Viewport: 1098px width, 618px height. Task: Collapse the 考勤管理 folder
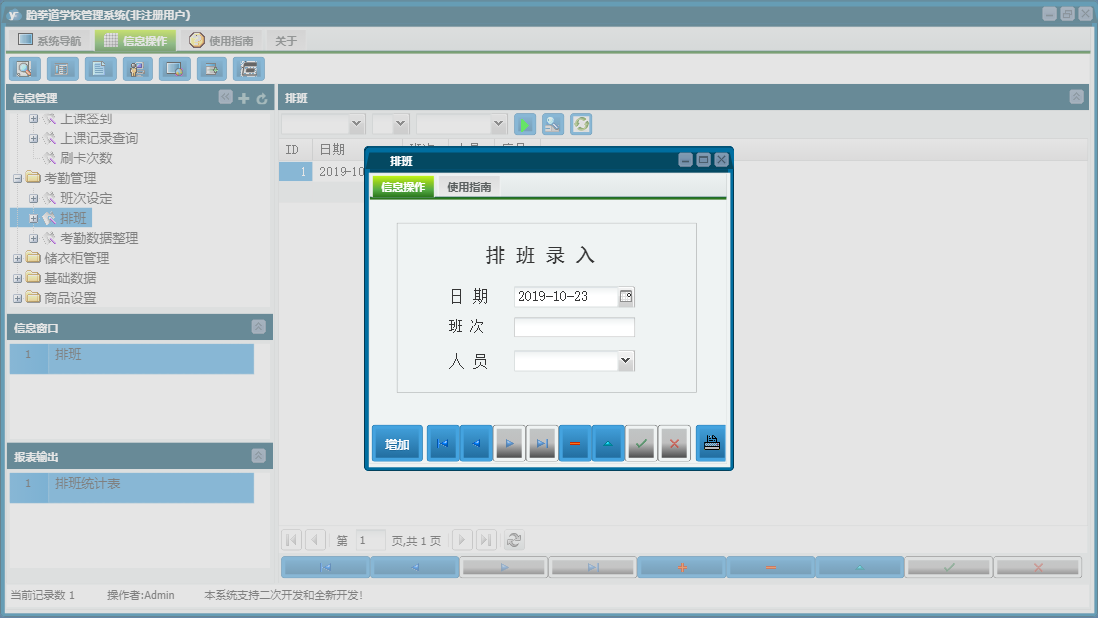tap(18, 178)
